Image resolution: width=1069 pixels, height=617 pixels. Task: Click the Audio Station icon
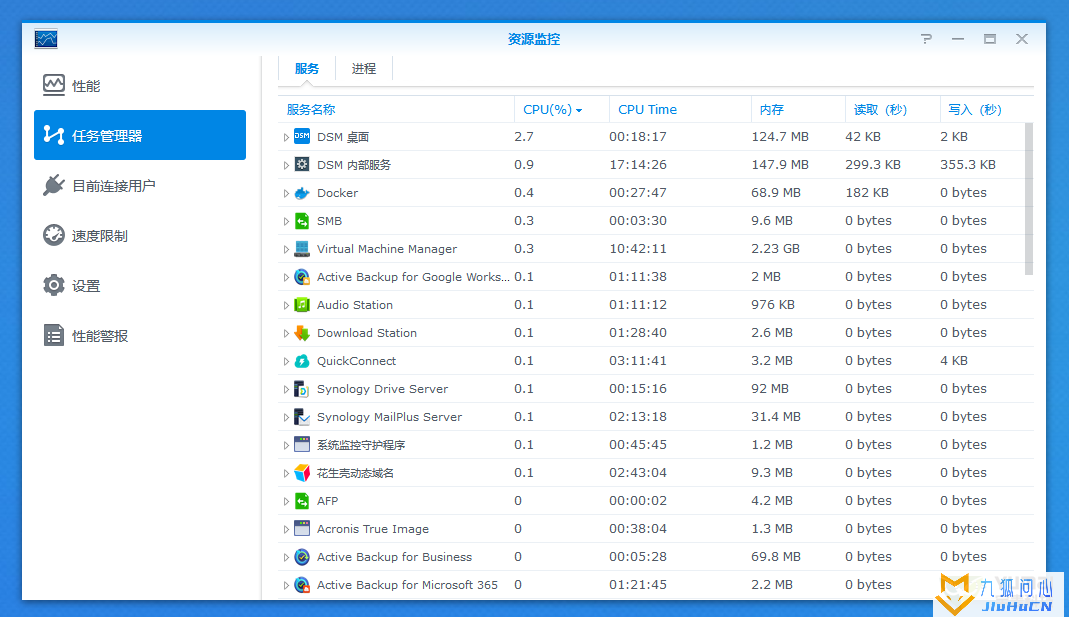[x=302, y=305]
